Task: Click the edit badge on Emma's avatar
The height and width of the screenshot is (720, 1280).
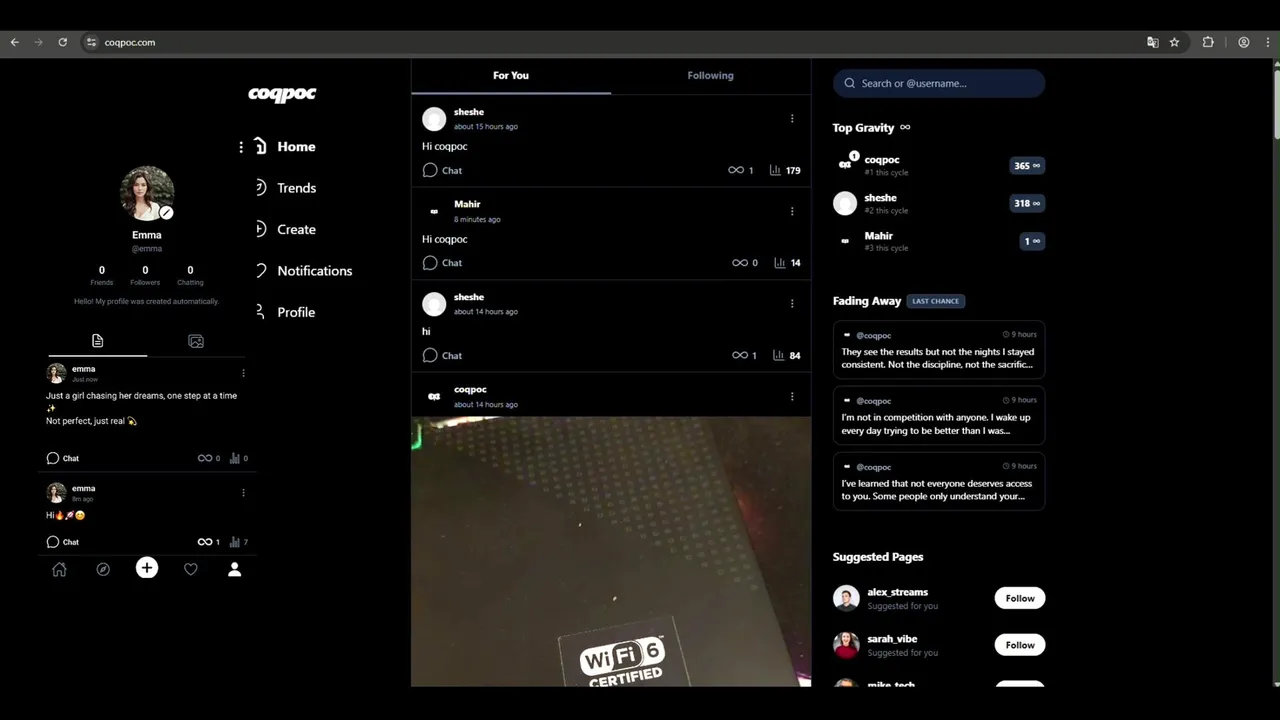Action: (167, 212)
